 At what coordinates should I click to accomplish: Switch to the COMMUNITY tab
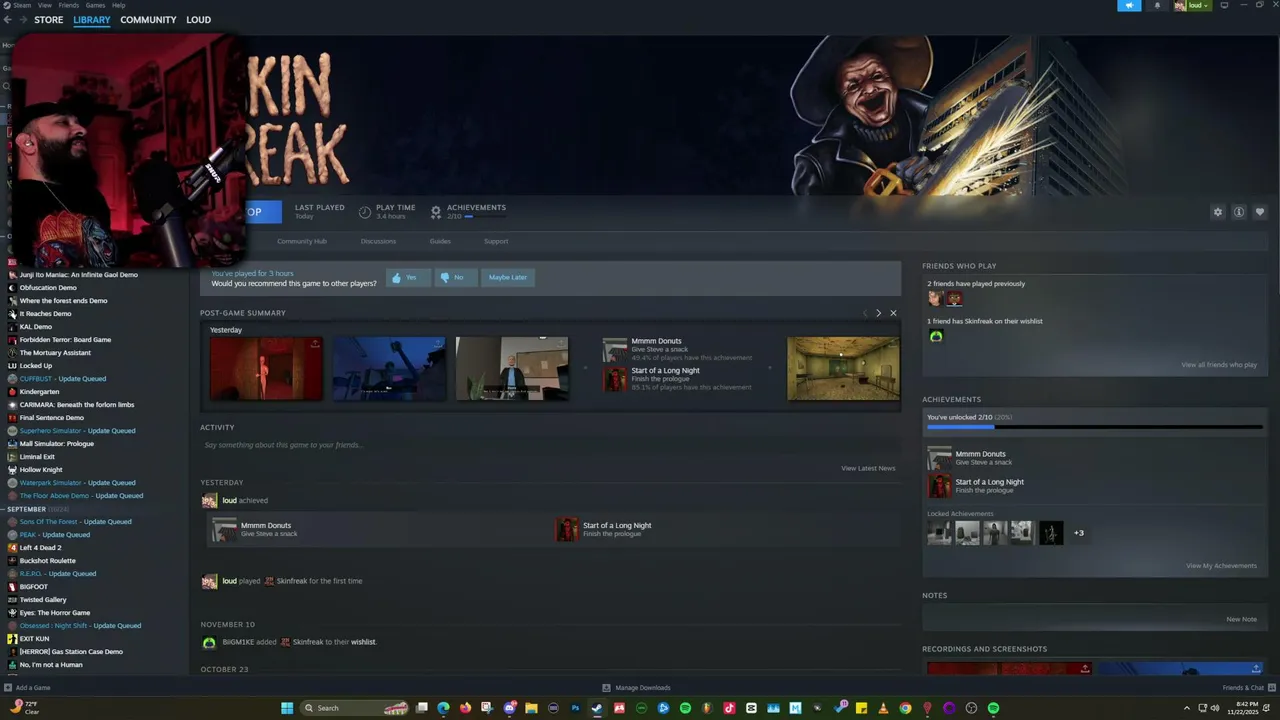pyautogui.click(x=148, y=20)
